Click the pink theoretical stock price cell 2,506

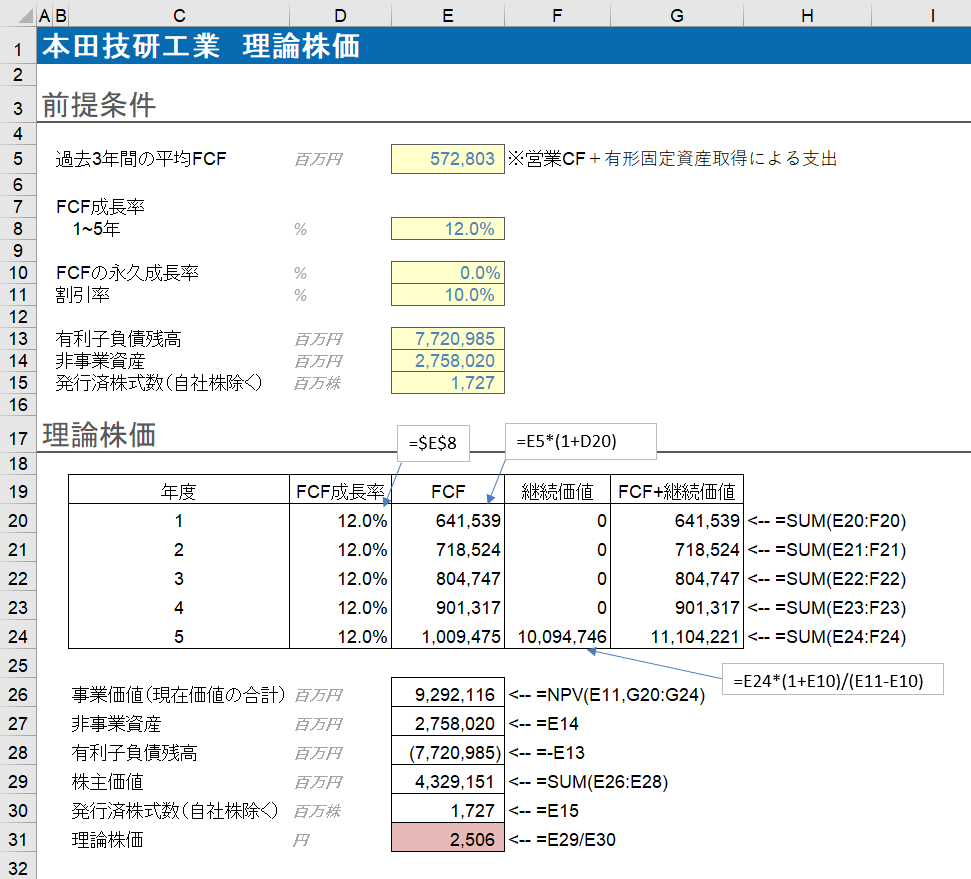click(448, 840)
